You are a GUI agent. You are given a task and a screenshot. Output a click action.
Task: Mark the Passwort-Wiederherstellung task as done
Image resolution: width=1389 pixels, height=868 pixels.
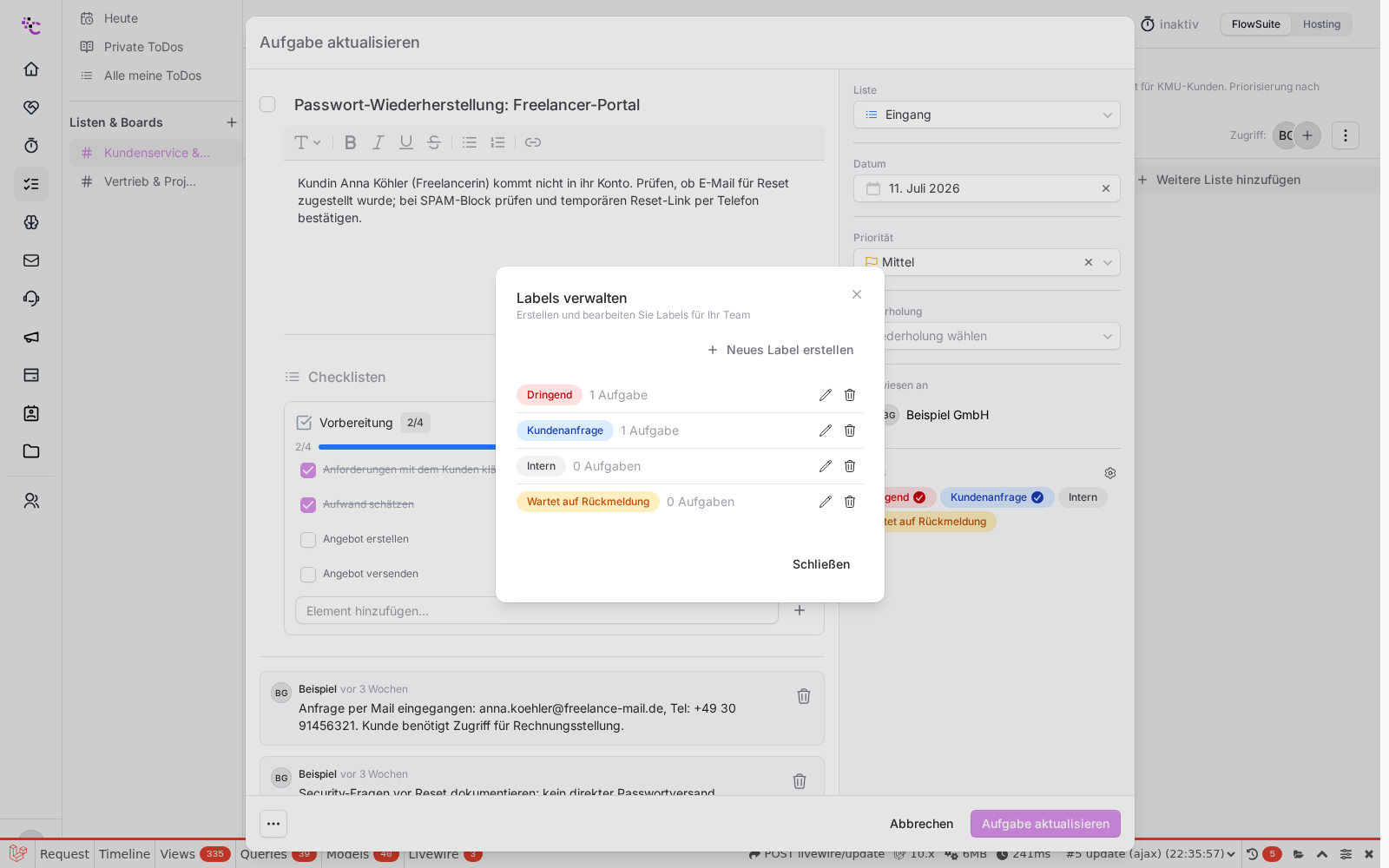click(x=267, y=104)
